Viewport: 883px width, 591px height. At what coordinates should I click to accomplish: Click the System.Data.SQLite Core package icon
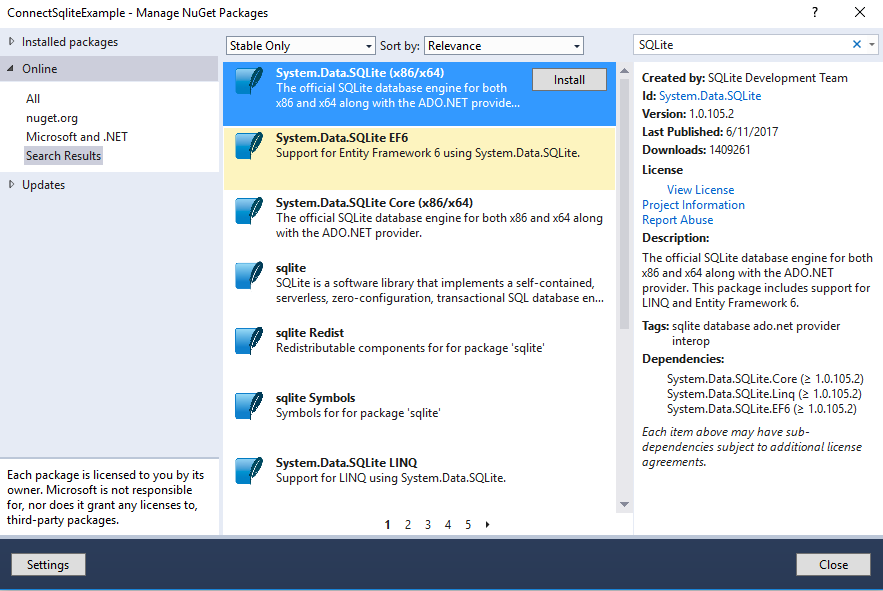249,211
